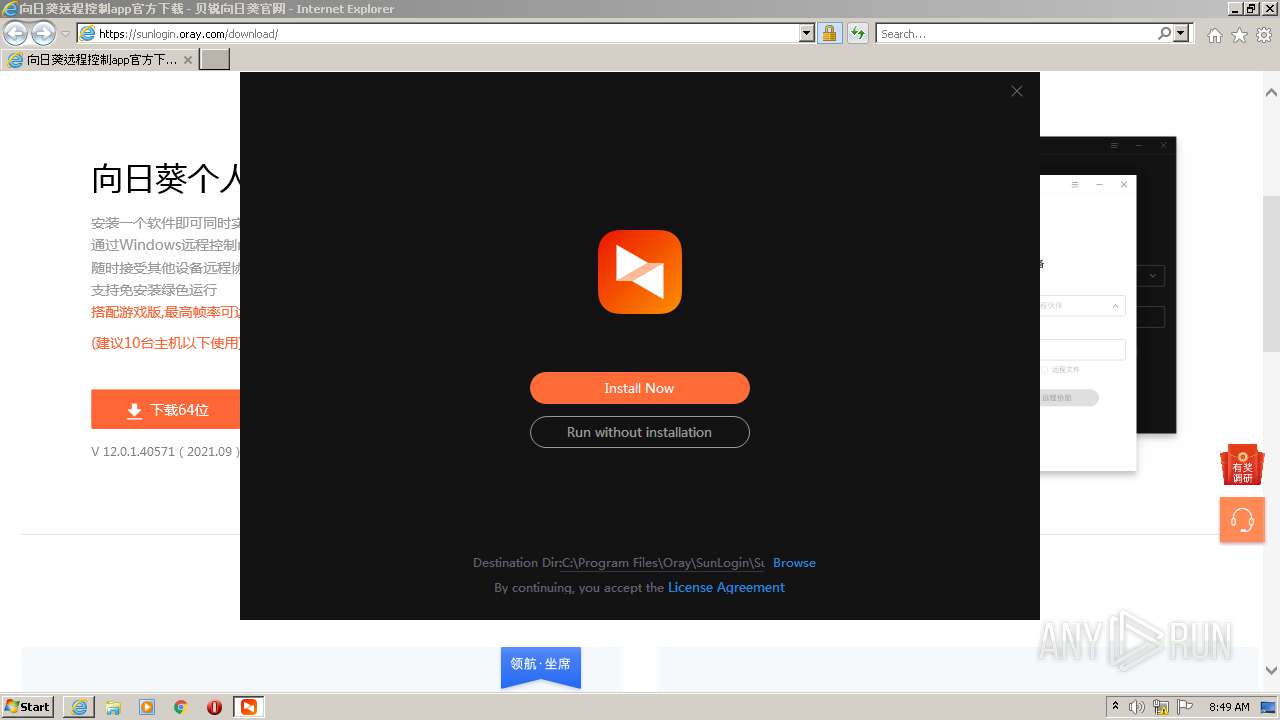Open the recent pages dropdown arrow
This screenshot has height=720, width=1280.
(65, 34)
